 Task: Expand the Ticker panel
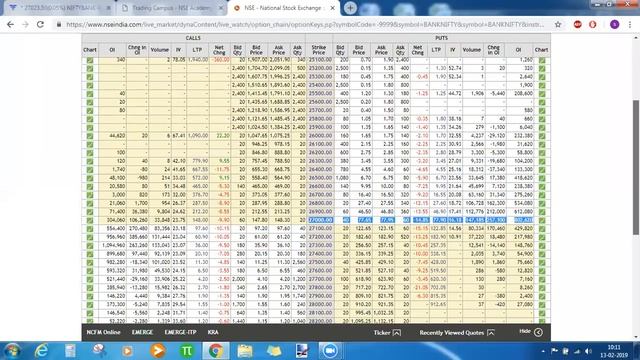[387, 333]
